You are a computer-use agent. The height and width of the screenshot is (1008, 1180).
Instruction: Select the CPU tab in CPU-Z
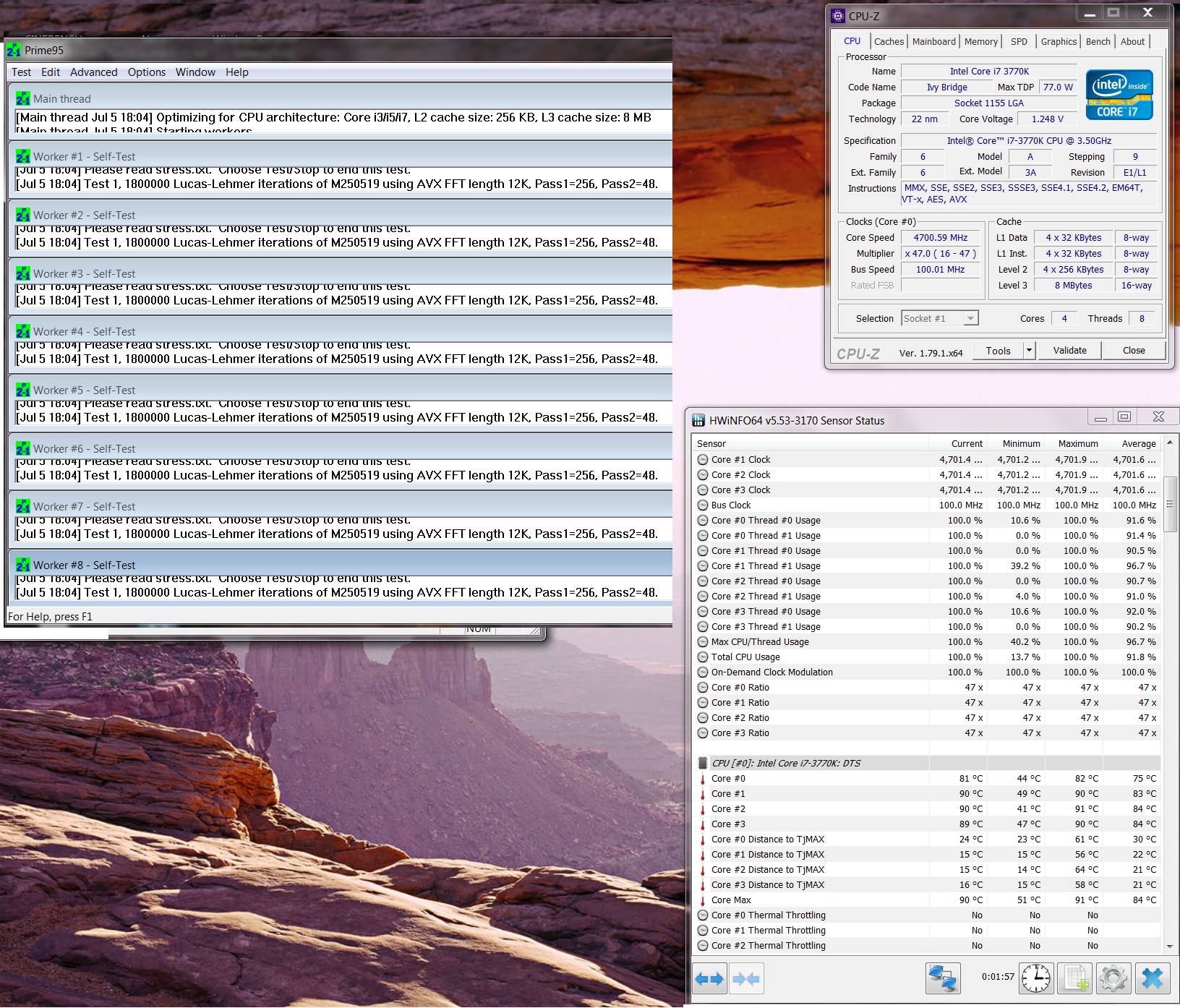pyautogui.click(x=852, y=40)
